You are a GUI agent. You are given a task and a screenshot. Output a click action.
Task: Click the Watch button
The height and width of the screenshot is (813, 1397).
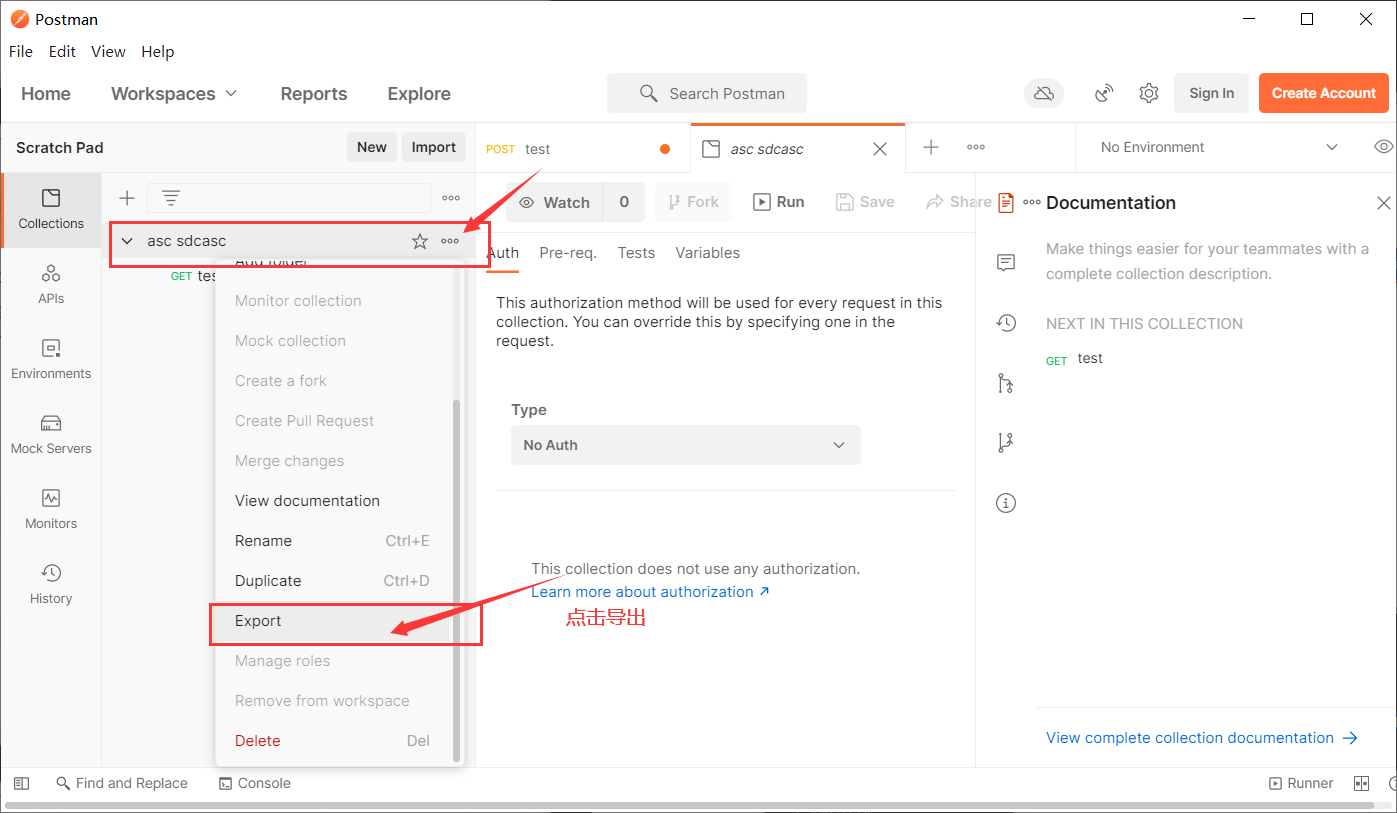coord(555,202)
